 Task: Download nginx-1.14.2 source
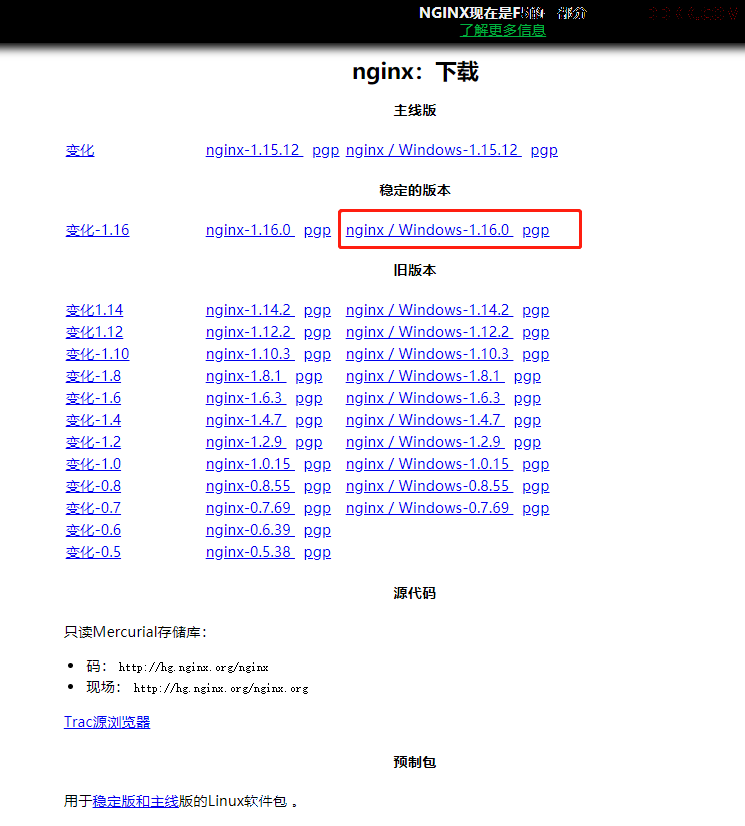250,310
